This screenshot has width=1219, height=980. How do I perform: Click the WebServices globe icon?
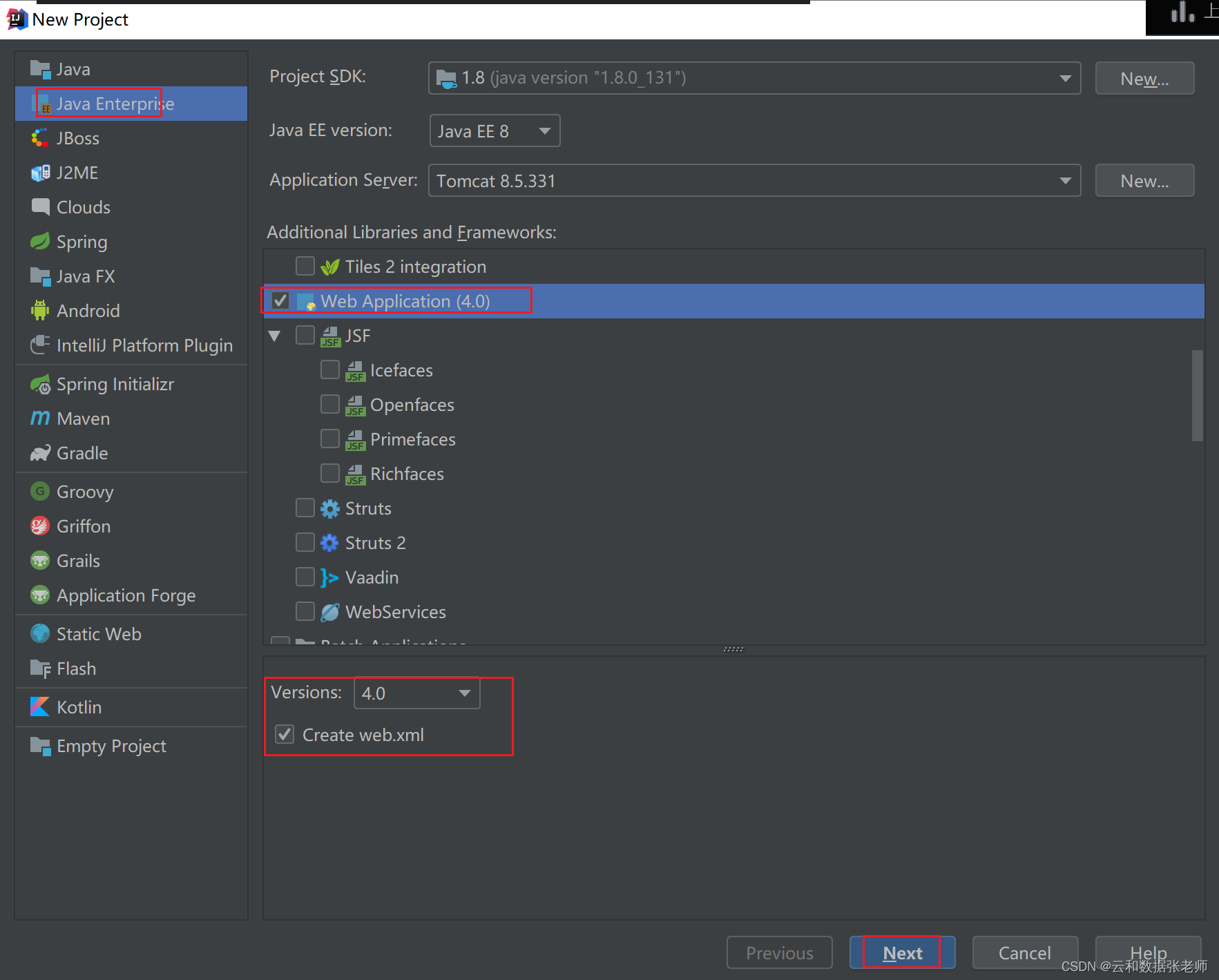pyautogui.click(x=330, y=612)
